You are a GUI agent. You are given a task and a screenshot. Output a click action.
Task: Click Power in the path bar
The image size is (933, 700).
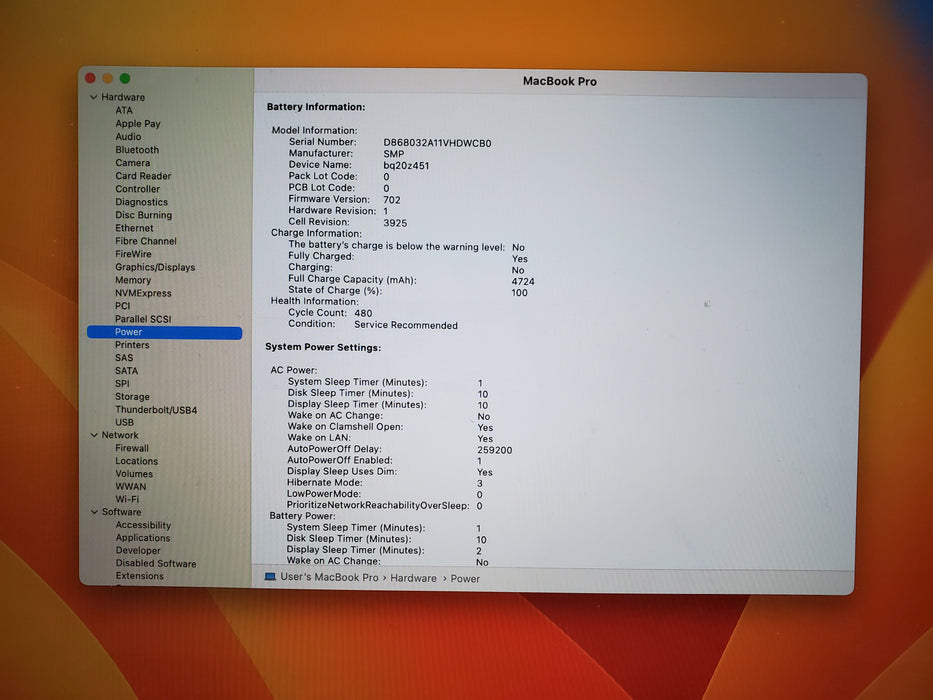(x=465, y=579)
